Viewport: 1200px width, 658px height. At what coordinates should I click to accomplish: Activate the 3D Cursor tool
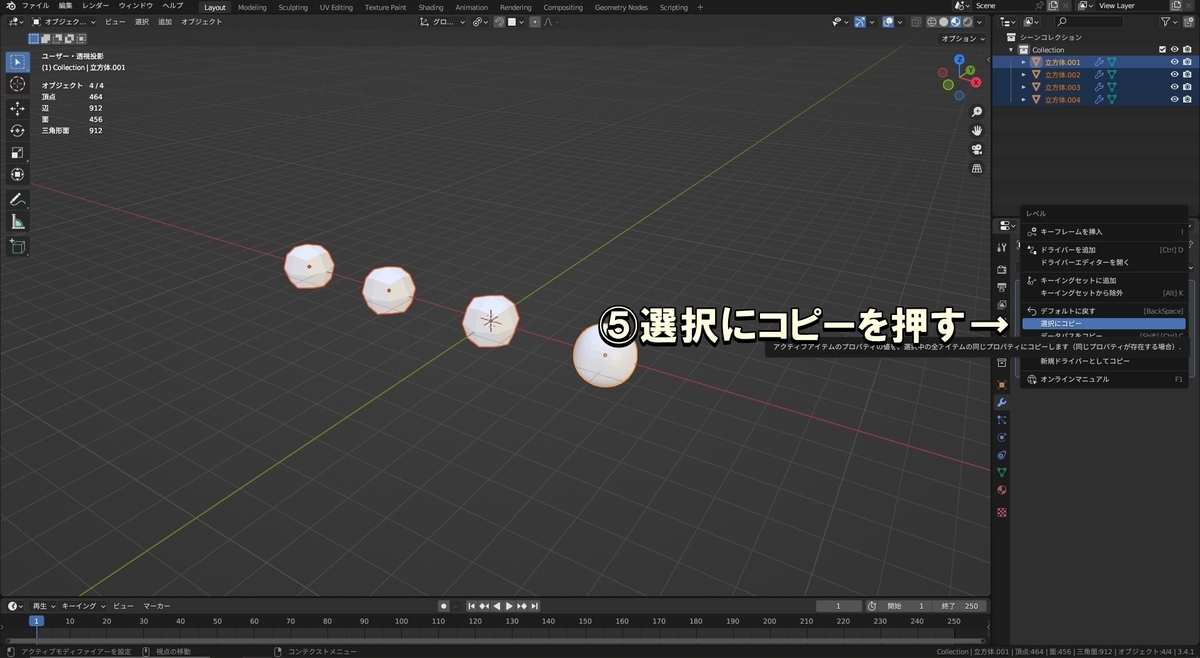point(17,84)
